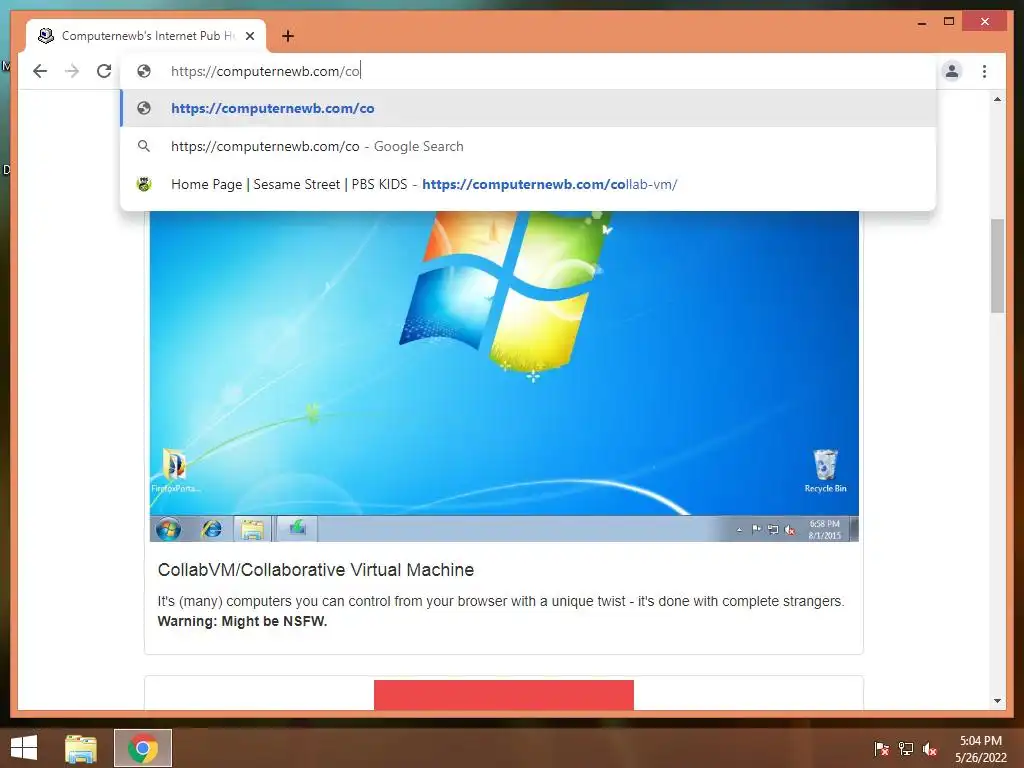Image resolution: width=1024 pixels, height=768 pixels.
Task: Reload the current page
Action: (104, 71)
